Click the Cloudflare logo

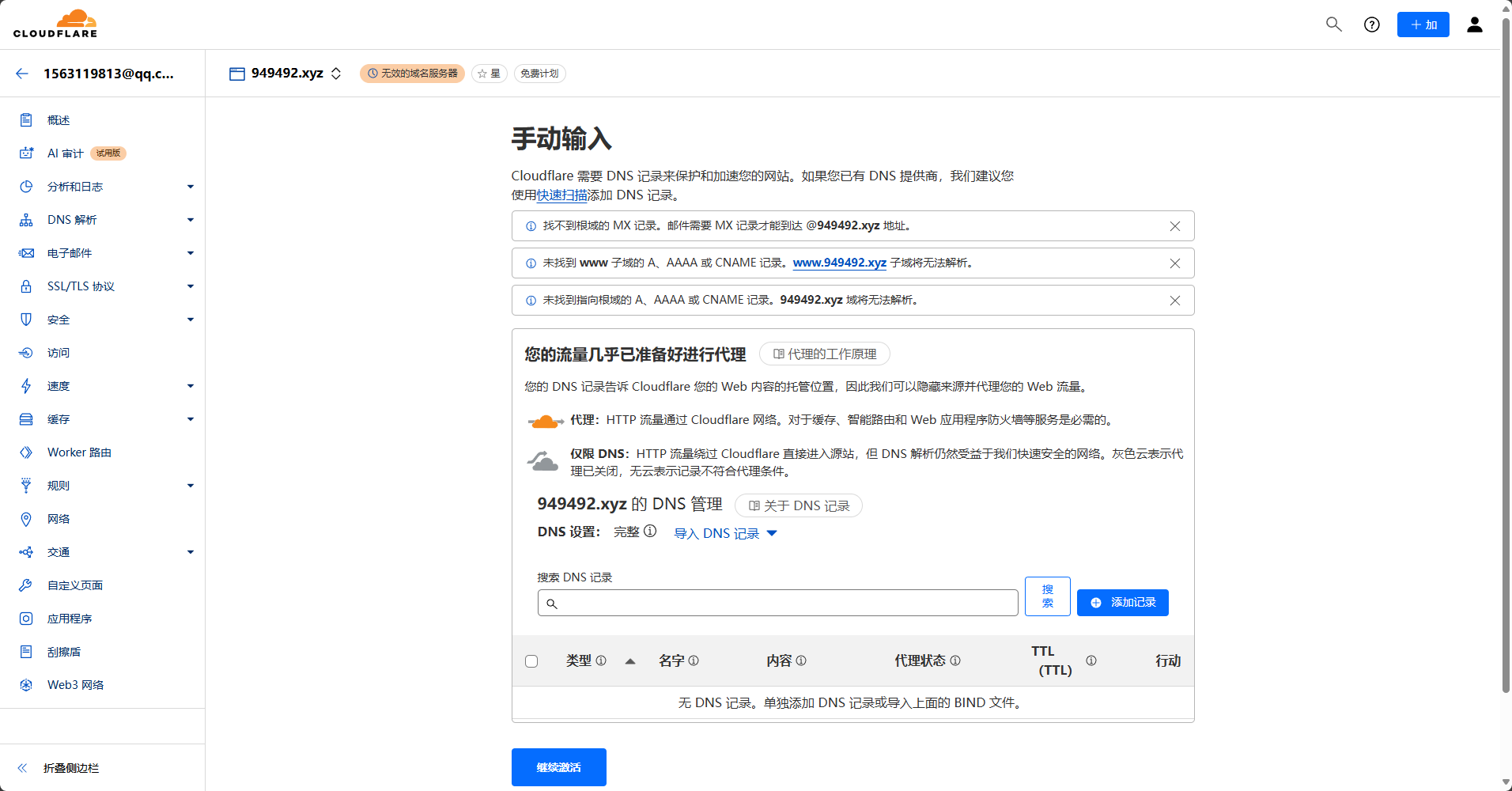click(55, 24)
